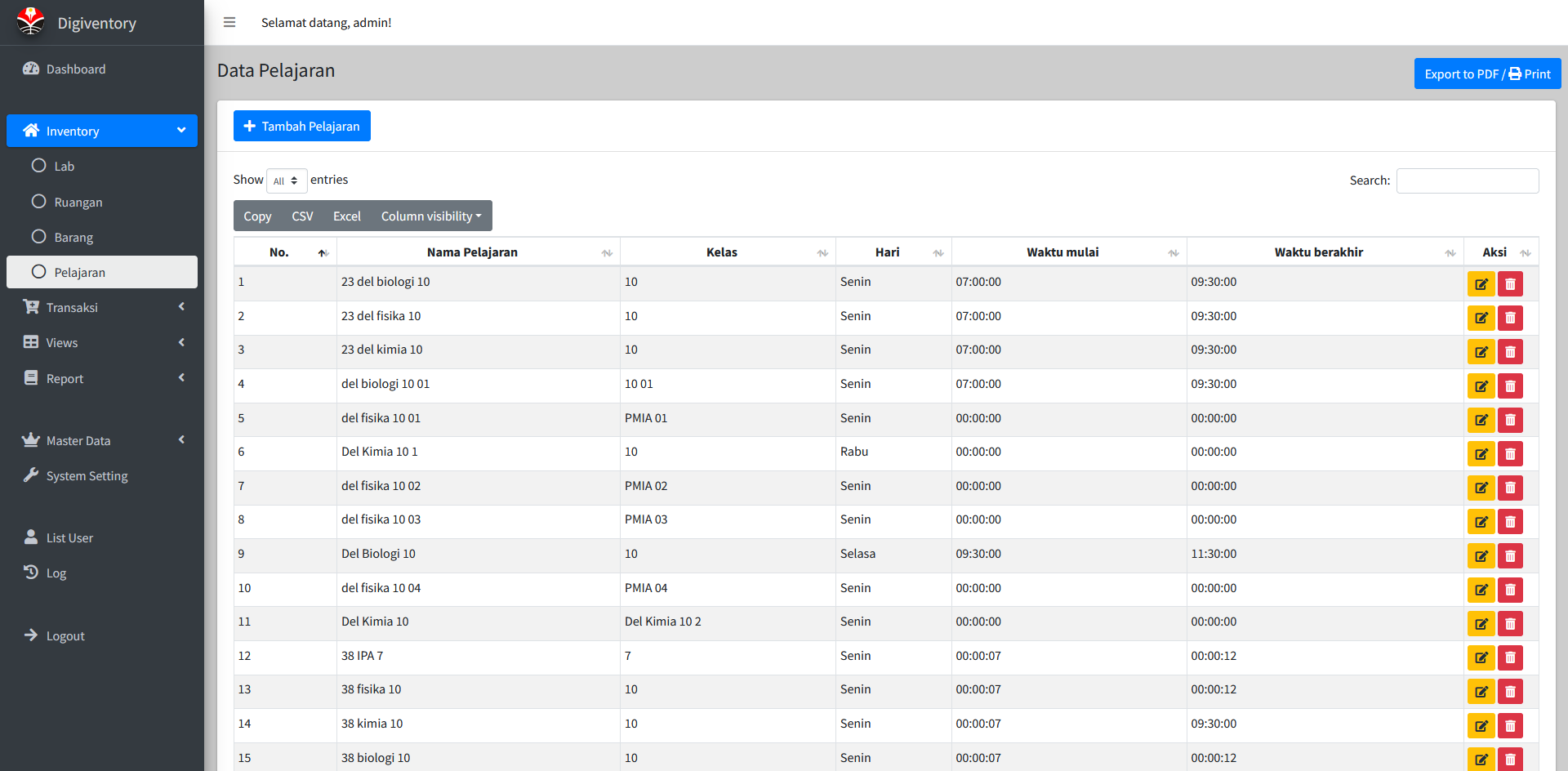Image resolution: width=1568 pixels, height=771 pixels.
Task: Click edit icon for Del Kimia 10 1
Action: (1481, 454)
